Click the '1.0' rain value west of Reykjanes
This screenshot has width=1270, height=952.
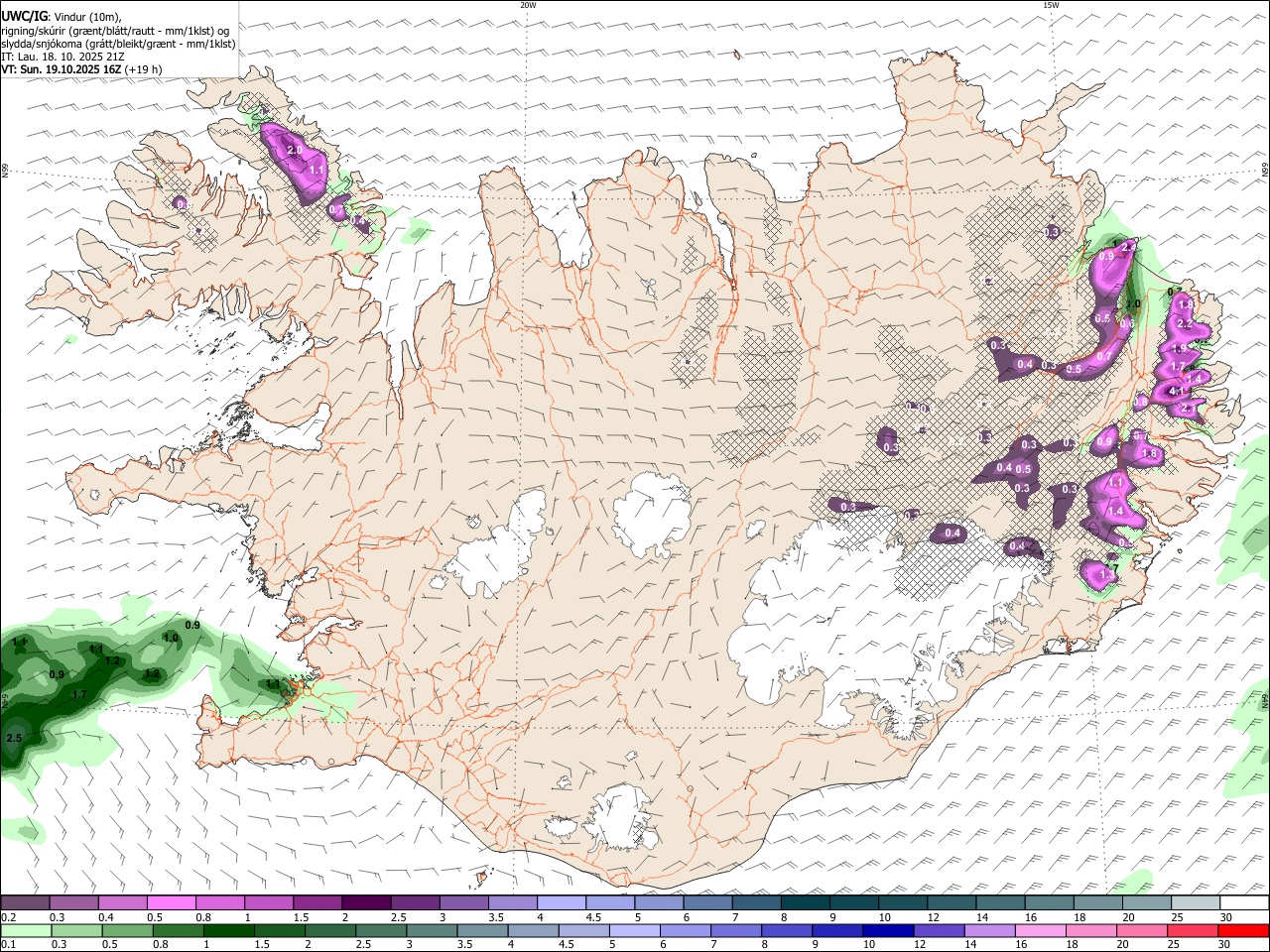[x=171, y=639]
